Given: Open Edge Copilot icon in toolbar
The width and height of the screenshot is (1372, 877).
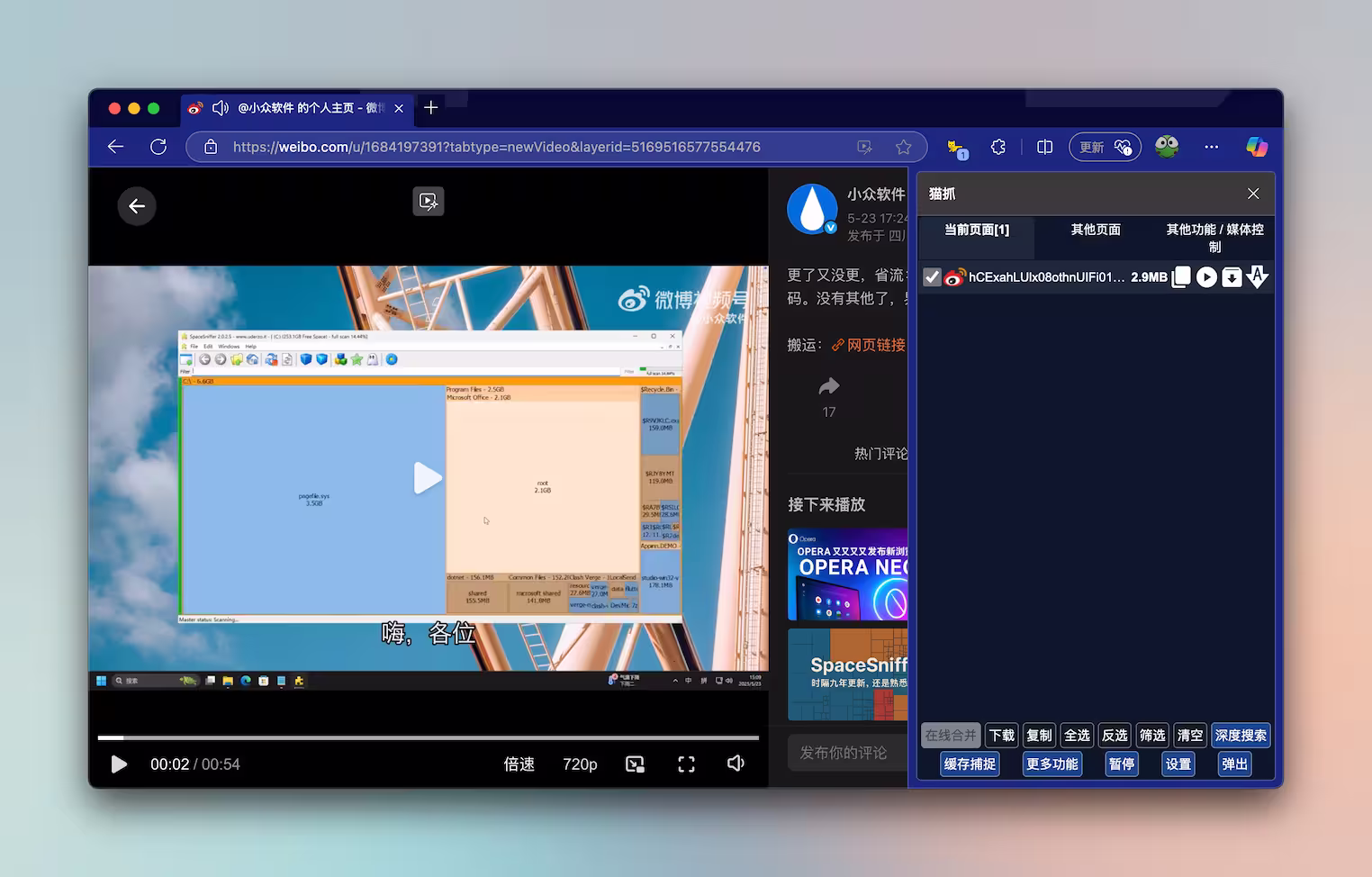Looking at the screenshot, I should [x=1256, y=147].
